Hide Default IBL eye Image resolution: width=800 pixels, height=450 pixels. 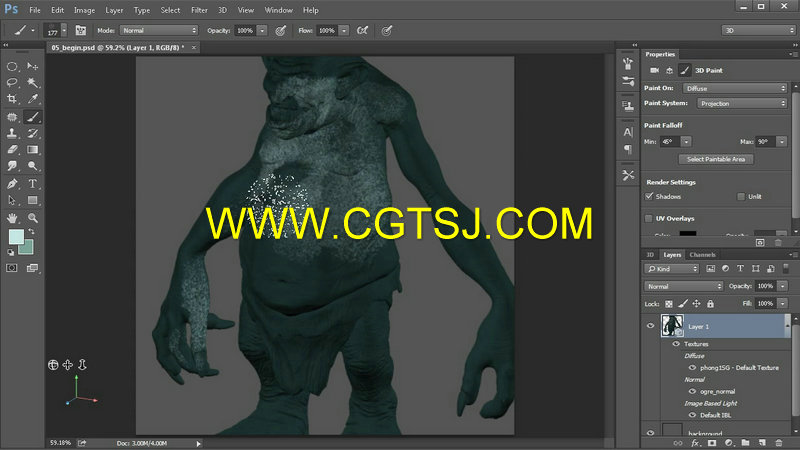pos(692,415)
